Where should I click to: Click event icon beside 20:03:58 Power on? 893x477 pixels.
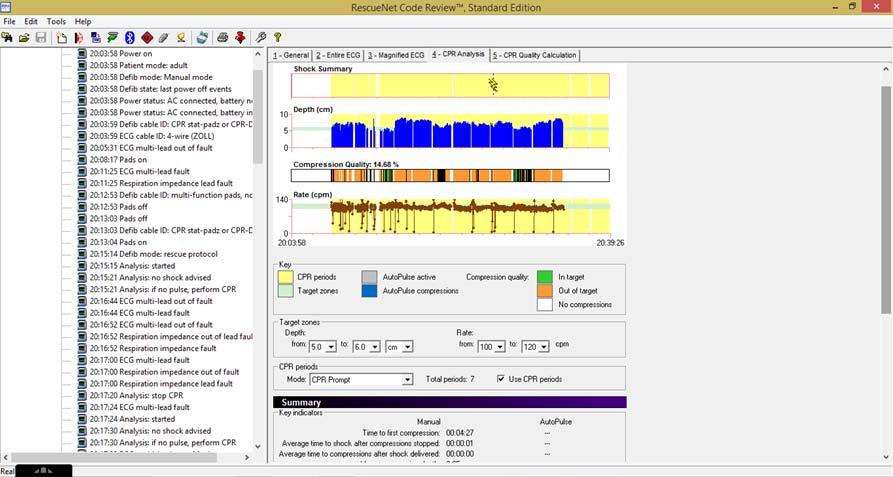pos(82,54)
